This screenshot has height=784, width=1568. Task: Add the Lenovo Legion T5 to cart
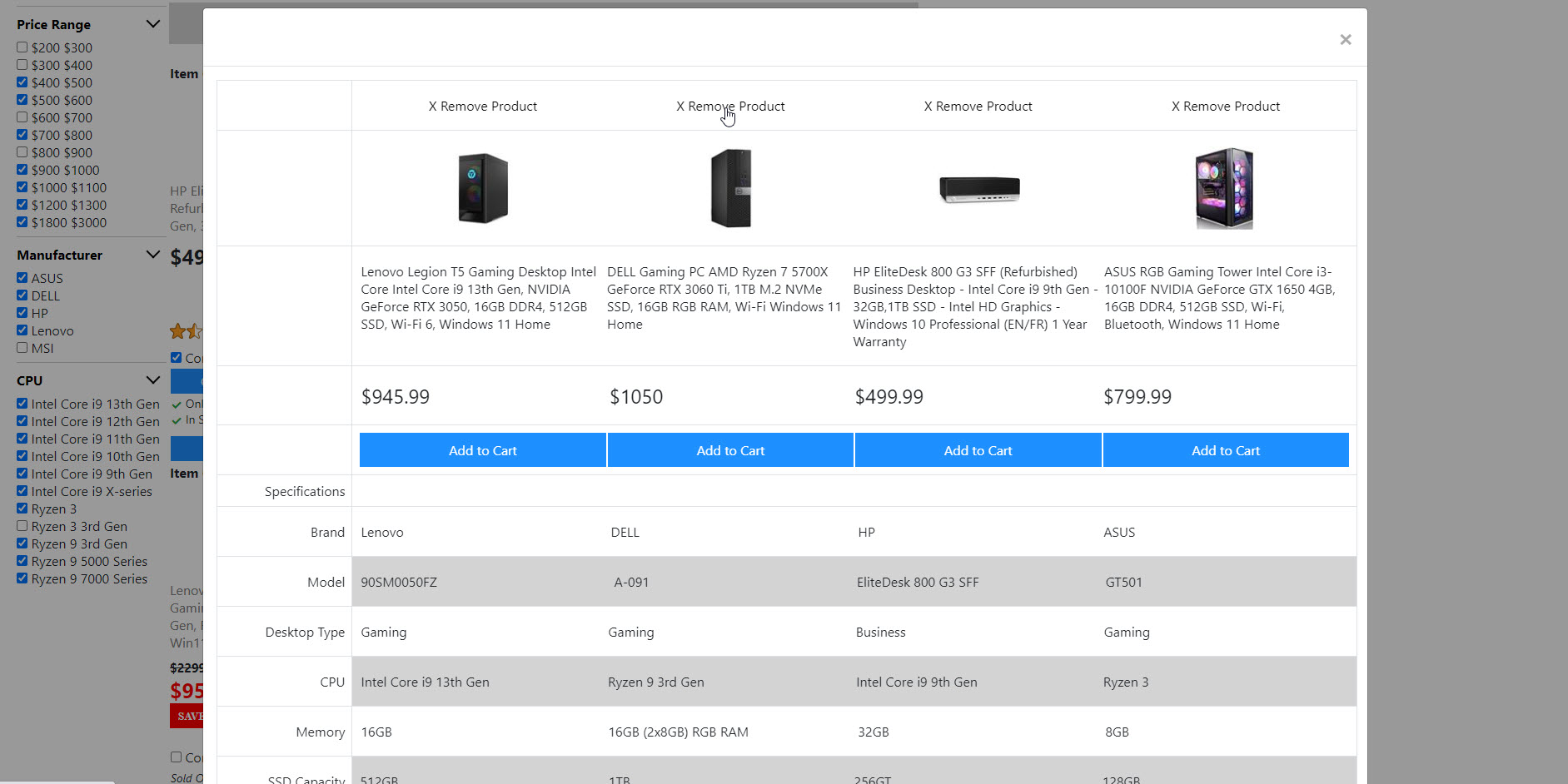(x=483, y=450)
